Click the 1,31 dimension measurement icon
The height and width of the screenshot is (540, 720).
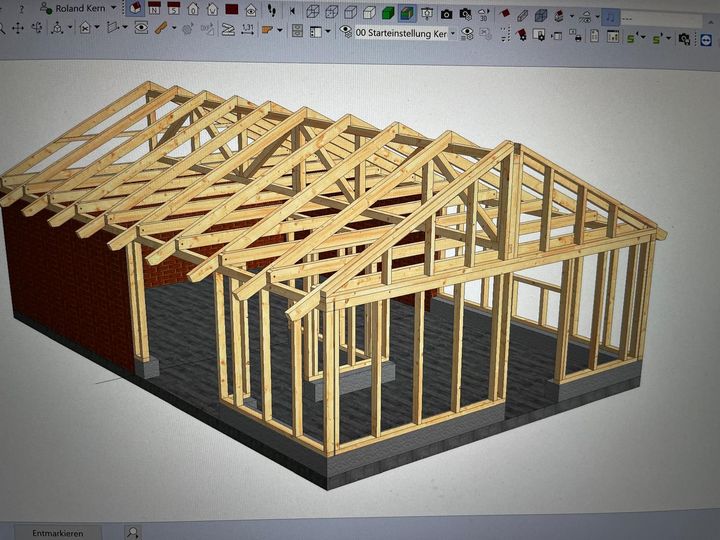click(248, 30)
